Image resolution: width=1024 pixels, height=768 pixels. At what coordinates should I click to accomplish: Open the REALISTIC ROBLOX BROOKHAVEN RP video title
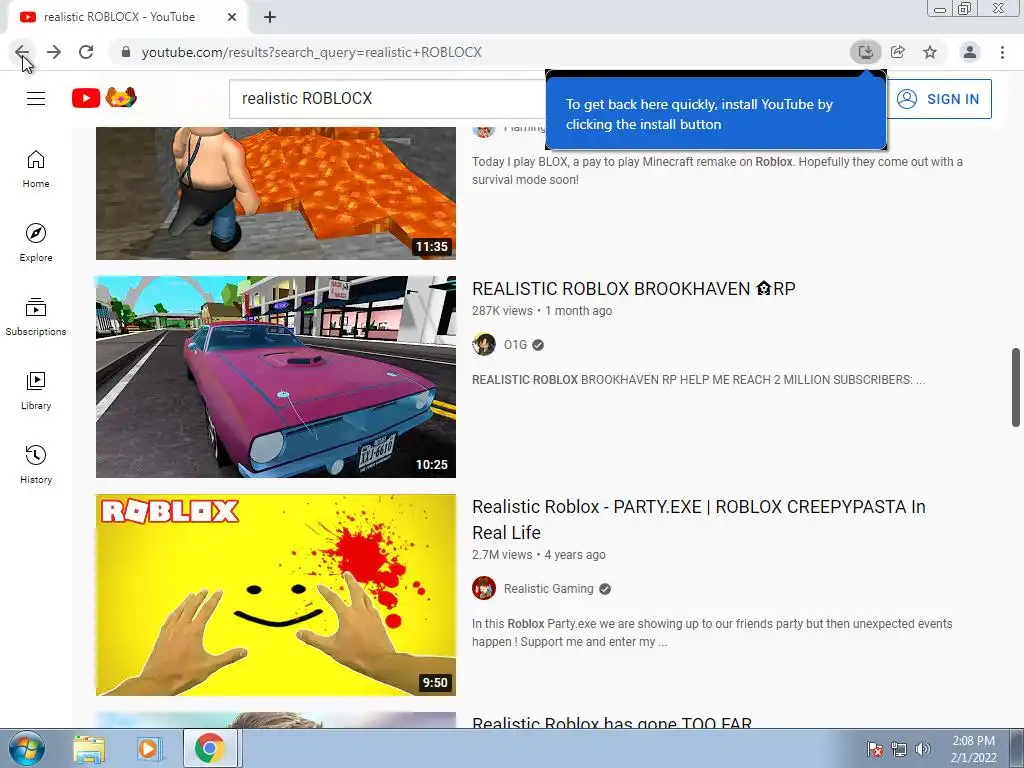[x=633, y=289]
